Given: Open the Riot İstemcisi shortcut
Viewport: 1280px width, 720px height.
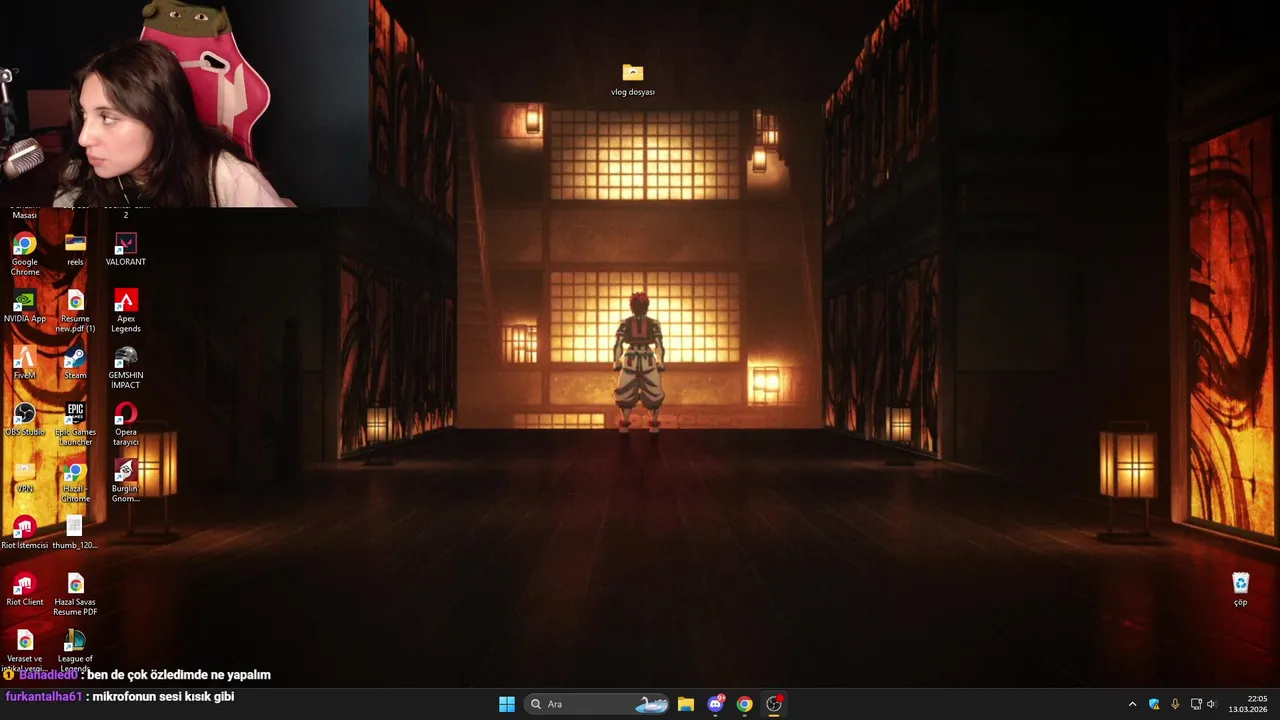Looking at the screenshot, I should 25,533.
